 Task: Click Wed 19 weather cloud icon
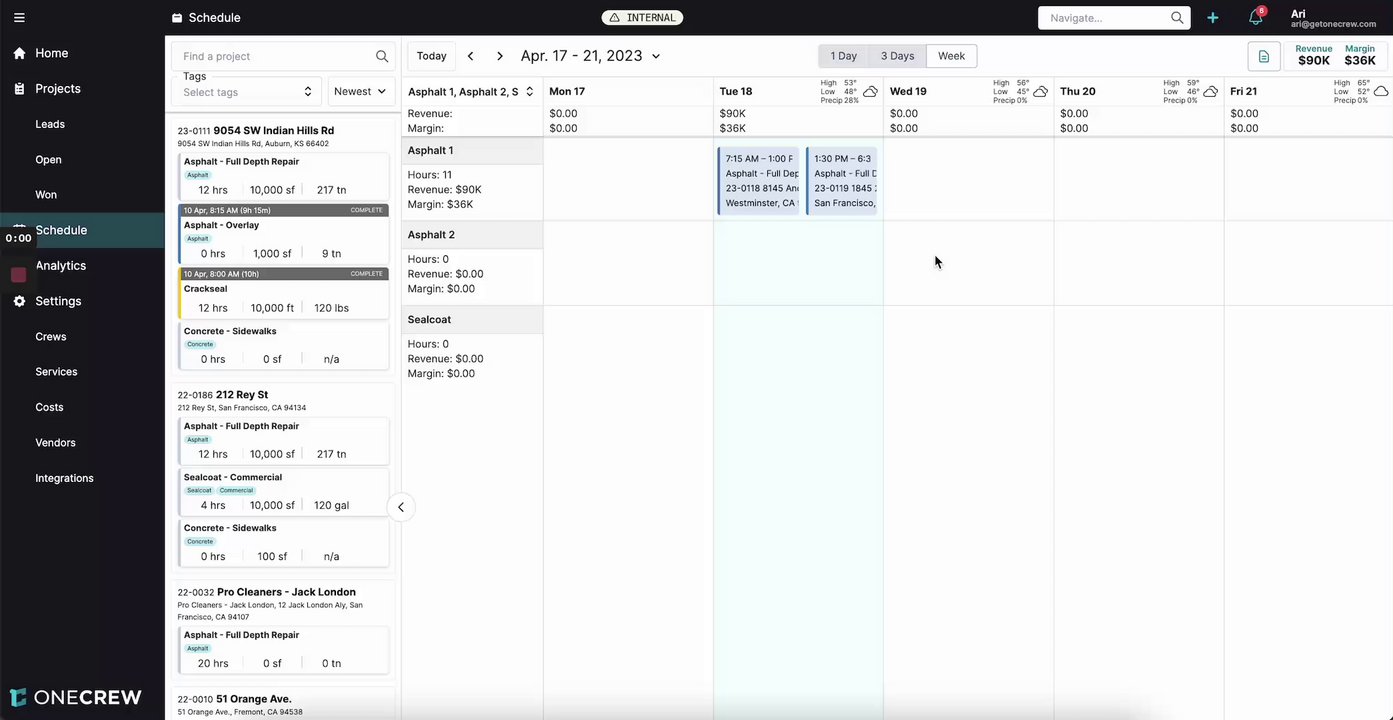(1040, 91)
